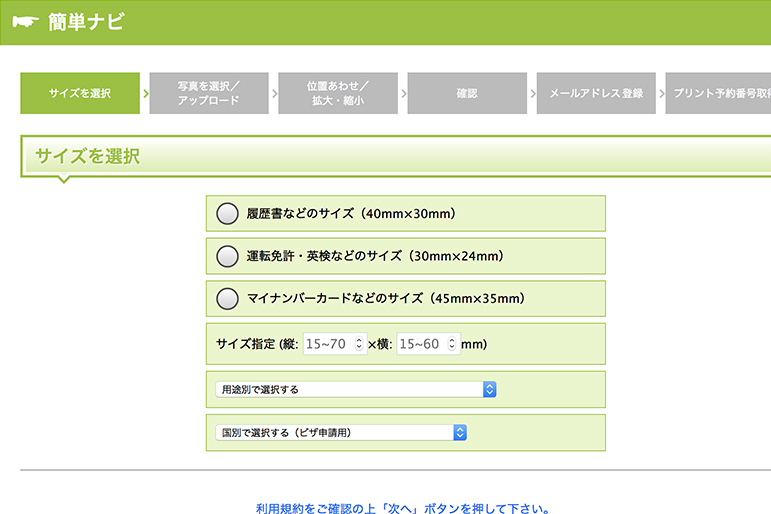The height and width of the screenshot is (514, 771).
Task: Click the 縦 height size input field
Action: 328,344
